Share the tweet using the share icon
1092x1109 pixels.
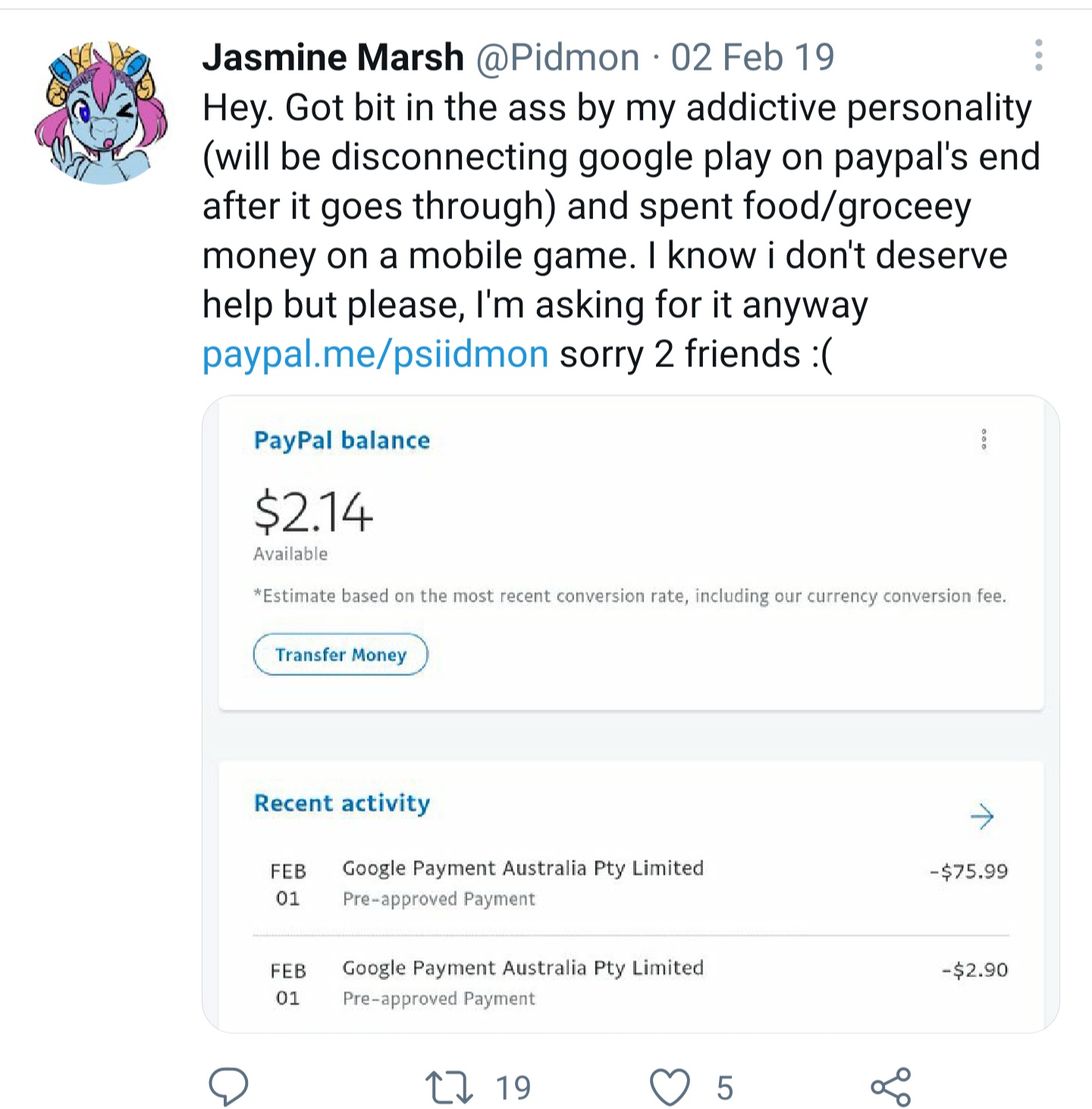click(891, 1087)
